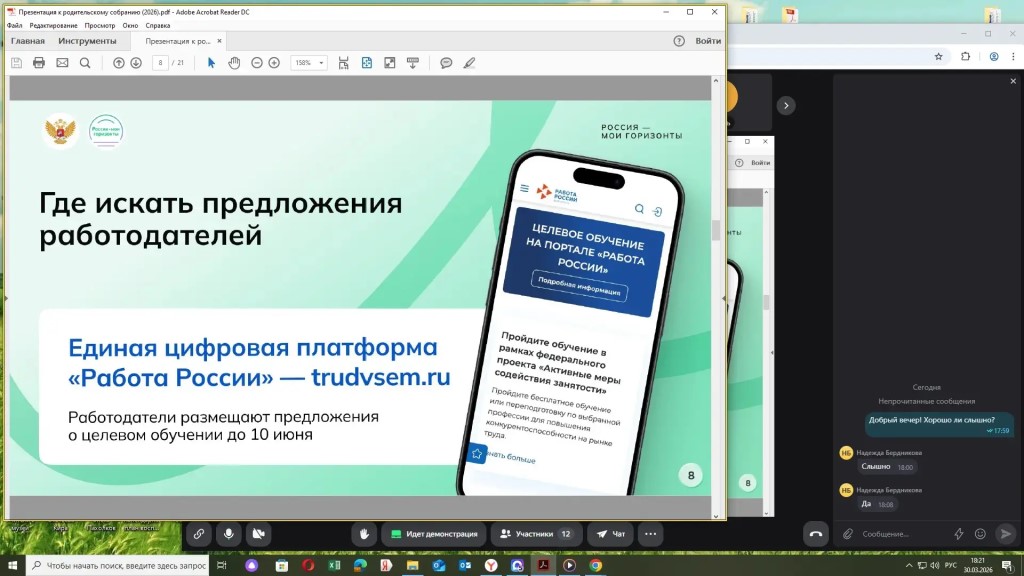1024x576 pixels.
Task: Open quick reactions lightning icon
Action: tap(959, 534)
